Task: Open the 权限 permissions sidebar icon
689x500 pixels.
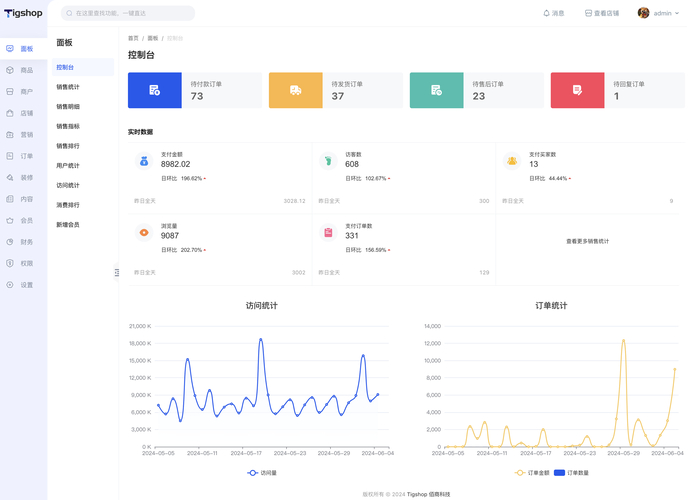Action: coord(10,263)
